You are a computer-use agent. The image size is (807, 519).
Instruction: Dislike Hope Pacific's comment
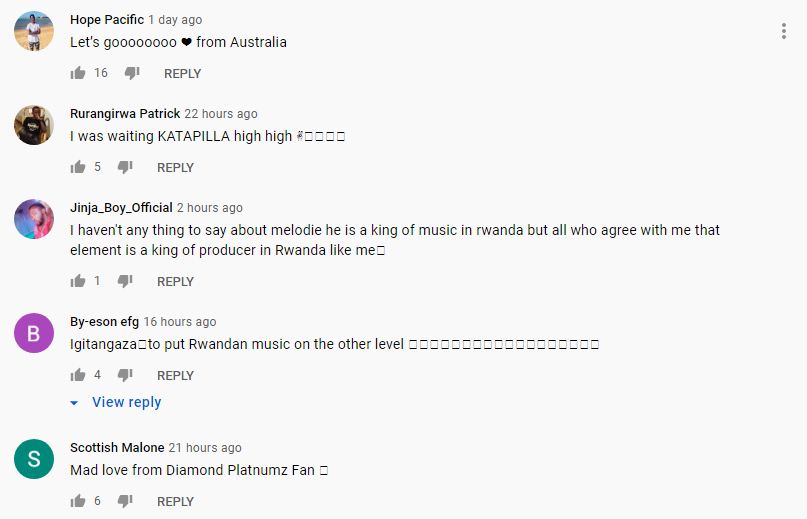coord(132,73)
